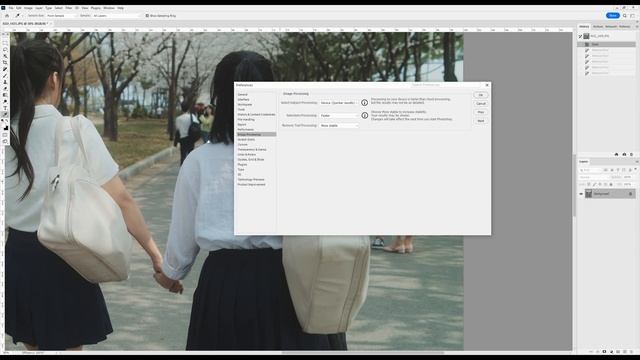640x360 pixels.
Task: Select the Rectangular Marquee tool
Action: point(5,42)
